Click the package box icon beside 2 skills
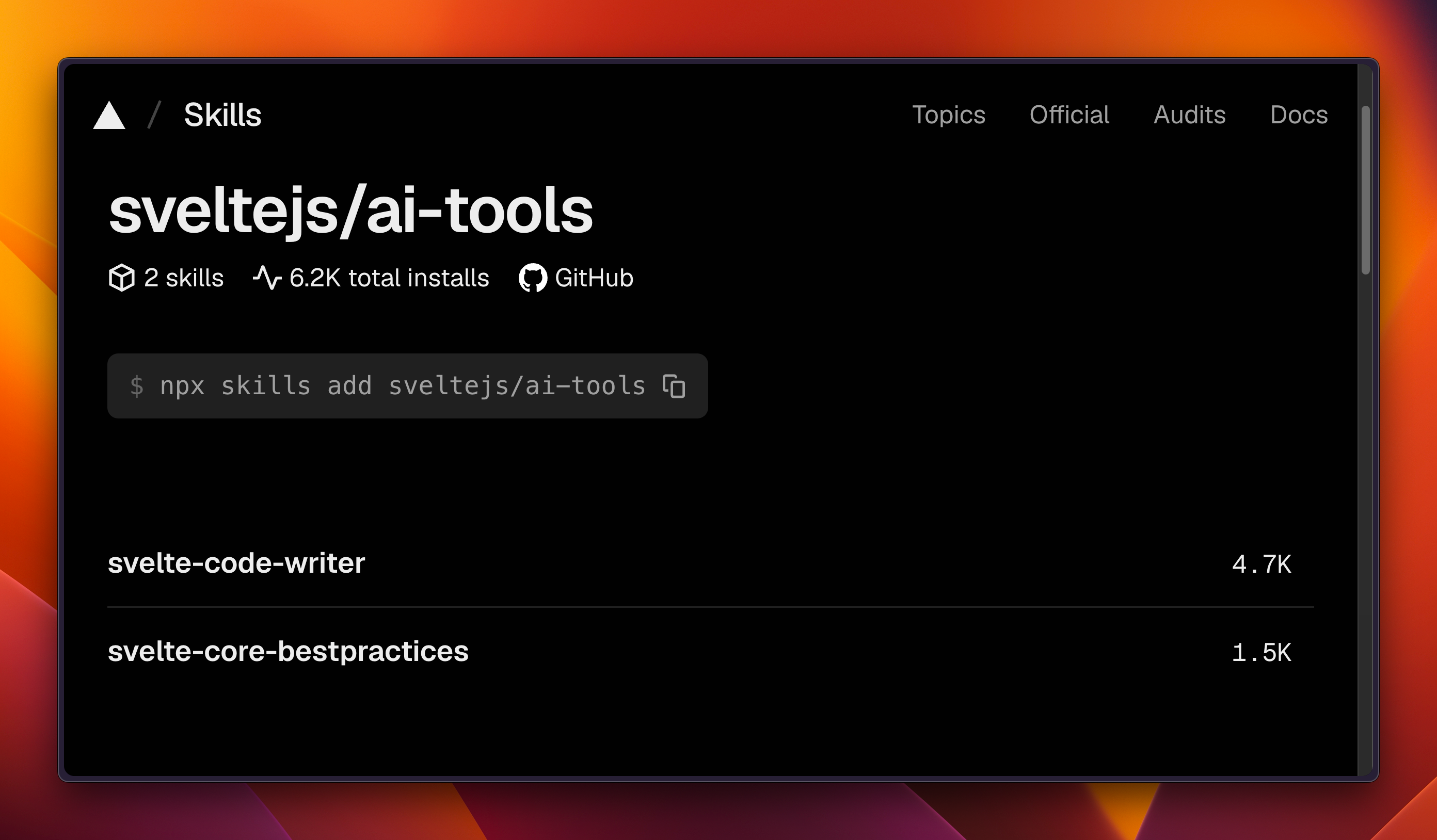This screenshot has height=840, width=1437. (x=121, y=278)
